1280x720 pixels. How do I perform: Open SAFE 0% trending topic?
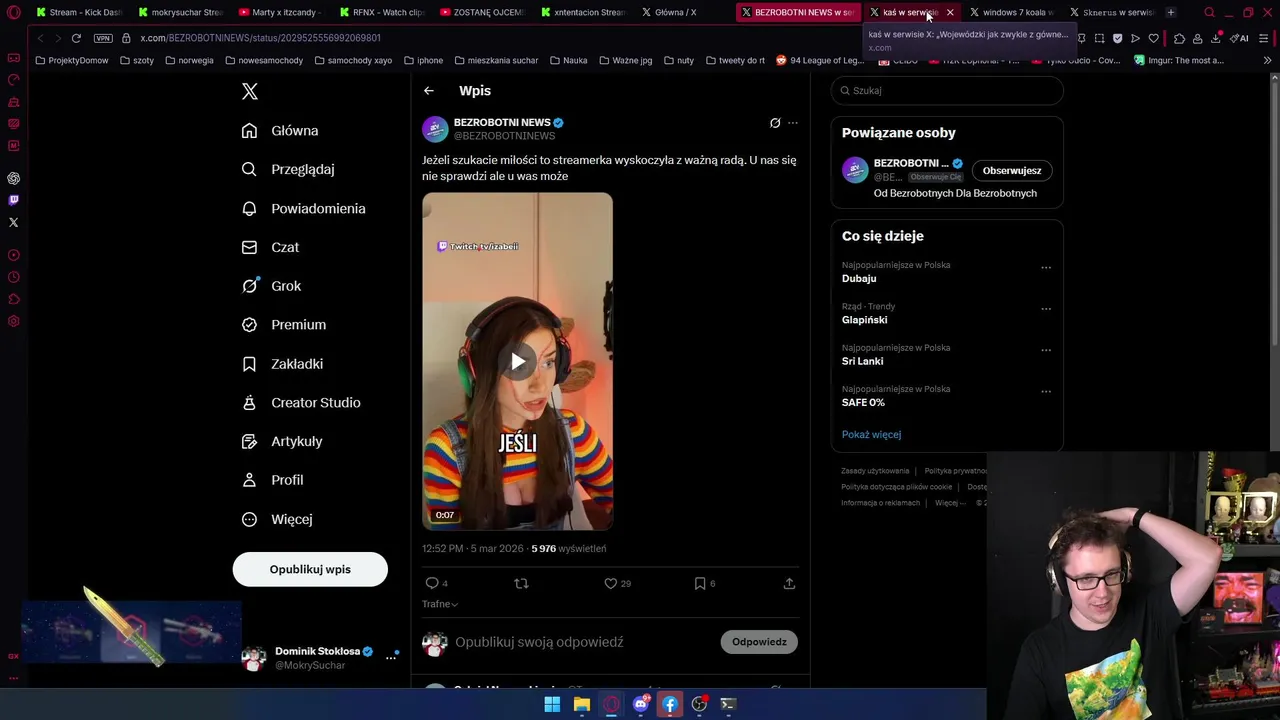pos(863,403)
